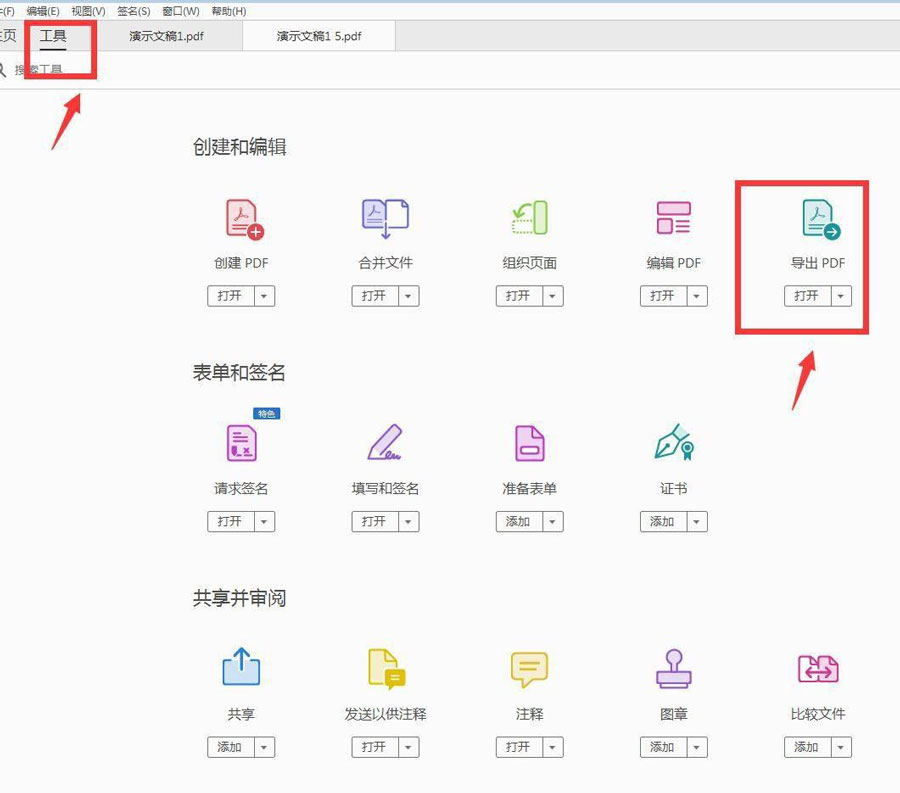Open the Comment (注释) speech bubble icon

tap(529, 669)
